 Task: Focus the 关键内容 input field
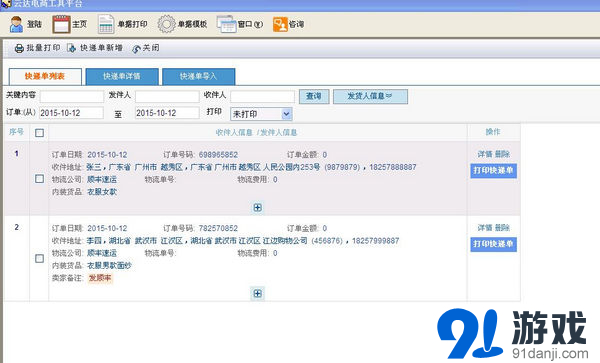[x=72, y=96]
